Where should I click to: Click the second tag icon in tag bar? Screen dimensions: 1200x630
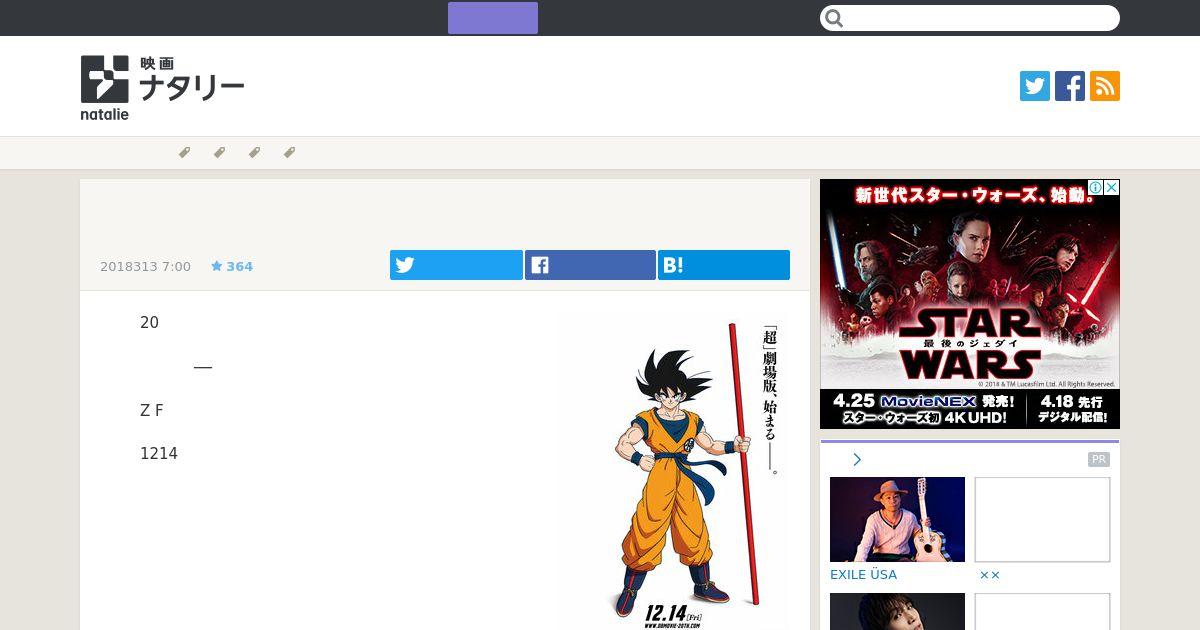[219, 153]
